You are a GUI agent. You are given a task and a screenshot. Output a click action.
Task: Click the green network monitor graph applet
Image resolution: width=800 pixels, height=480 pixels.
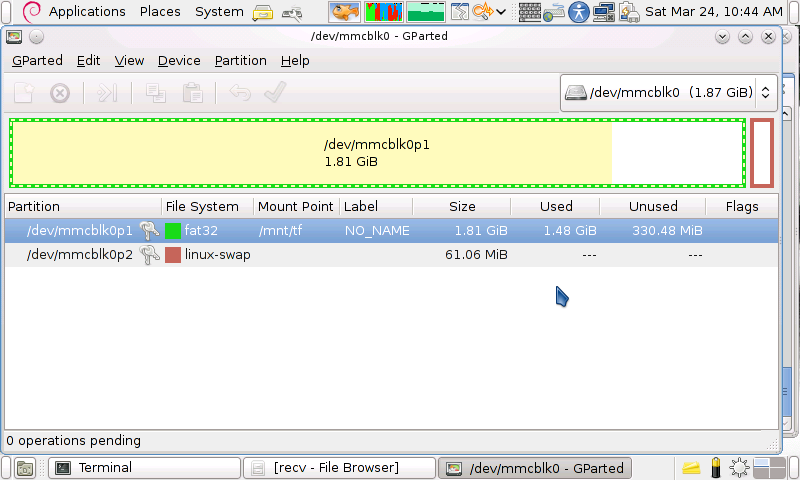point(426,11)
